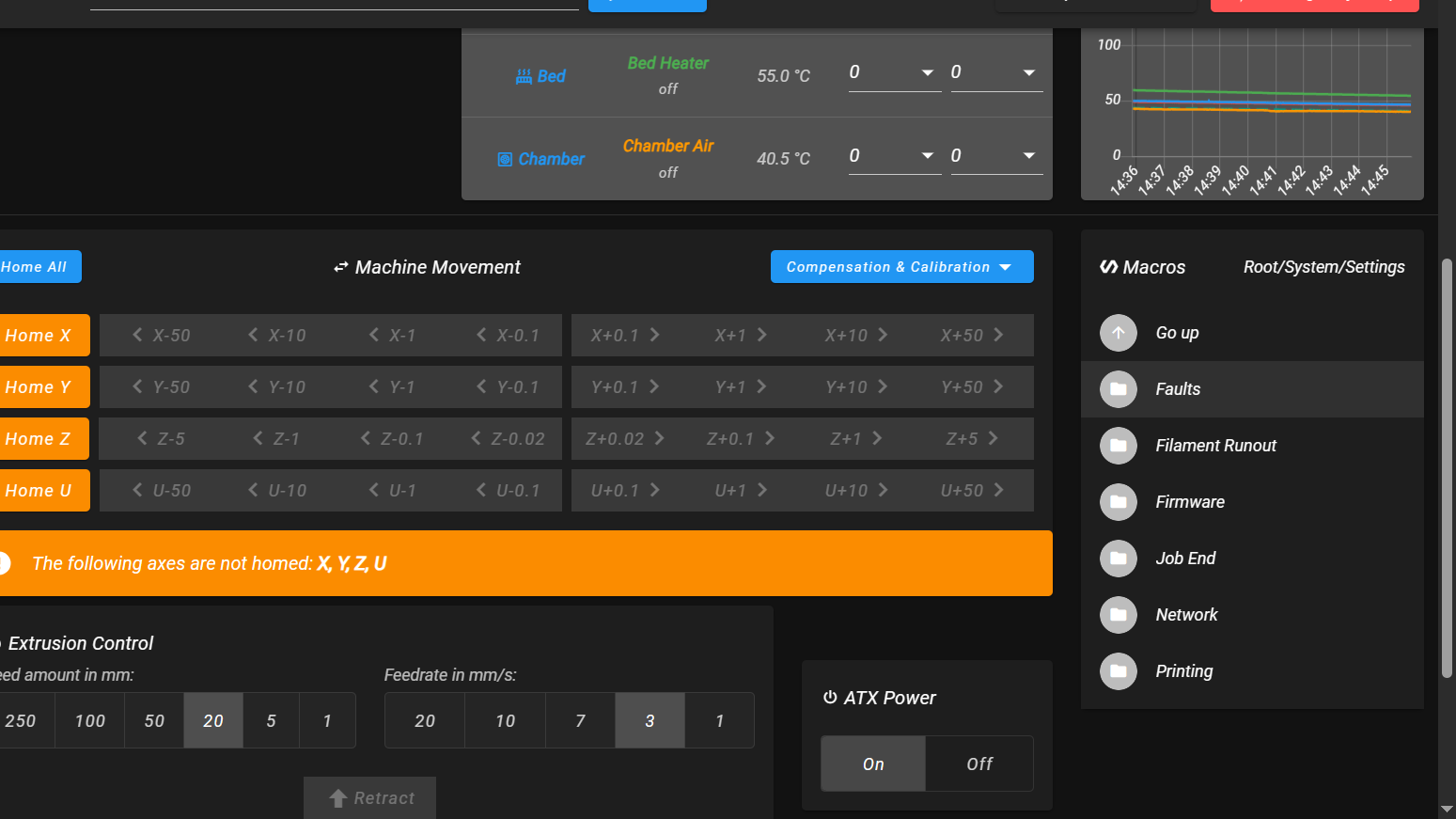This screenshot has height=819, width=1456.
Task: Move U axis by -10
Action: point(276,491)
